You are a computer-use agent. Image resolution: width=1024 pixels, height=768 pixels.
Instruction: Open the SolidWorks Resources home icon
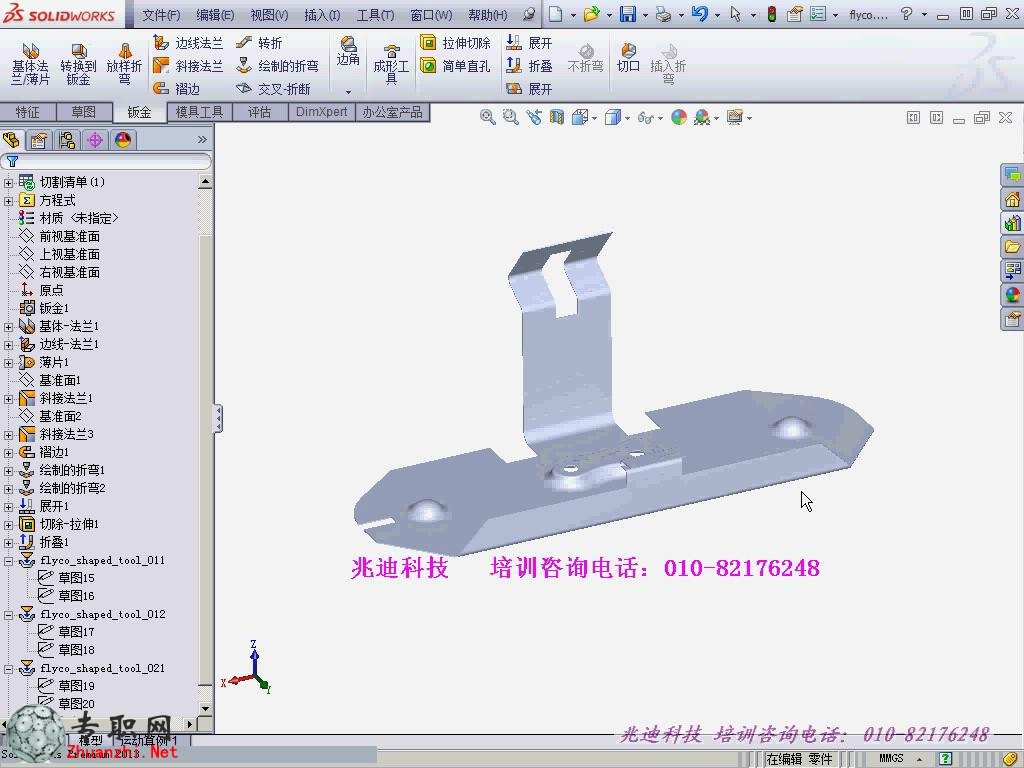coord(1012,199)
